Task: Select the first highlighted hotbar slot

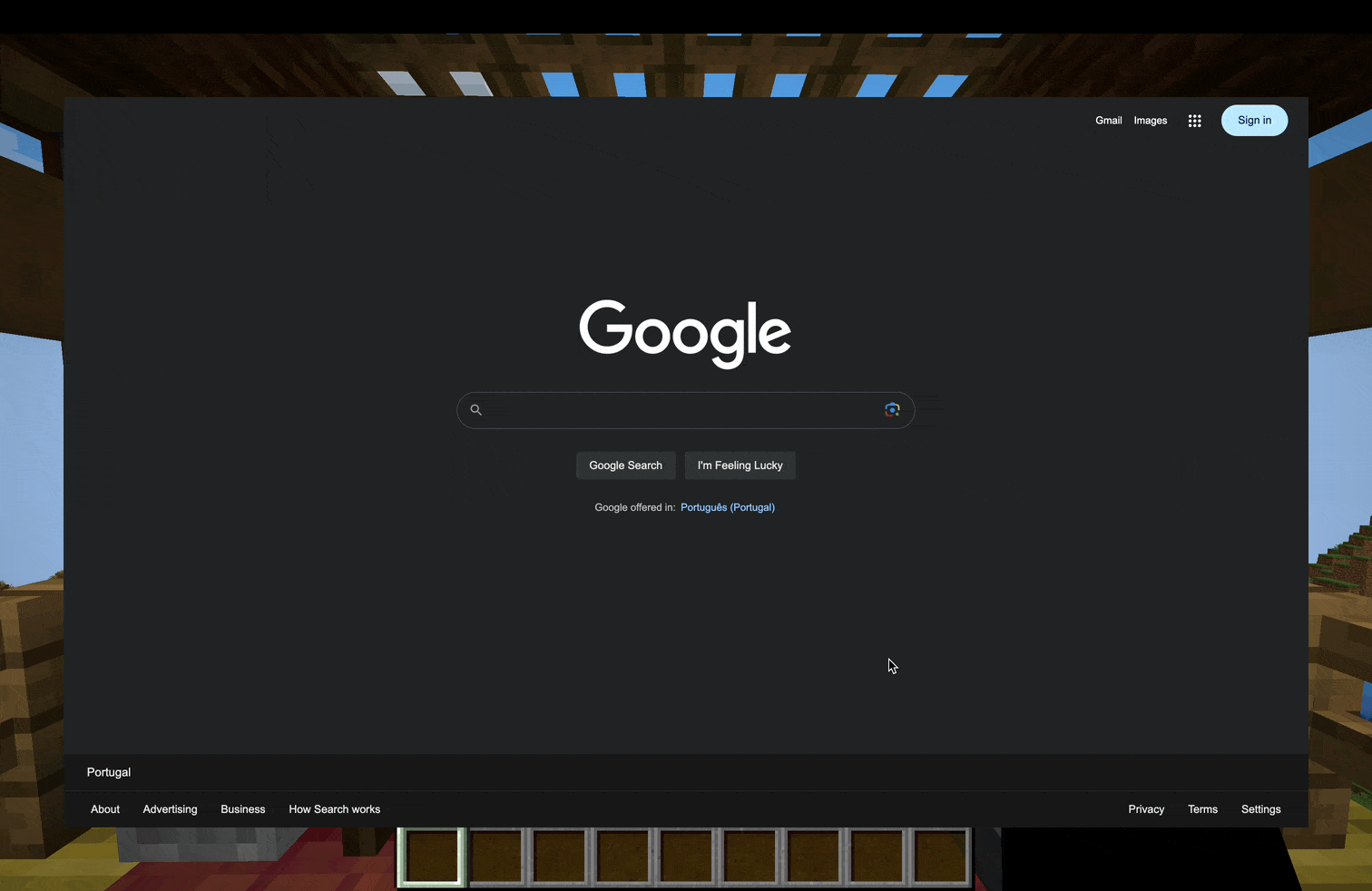Action: click(432, 857)
